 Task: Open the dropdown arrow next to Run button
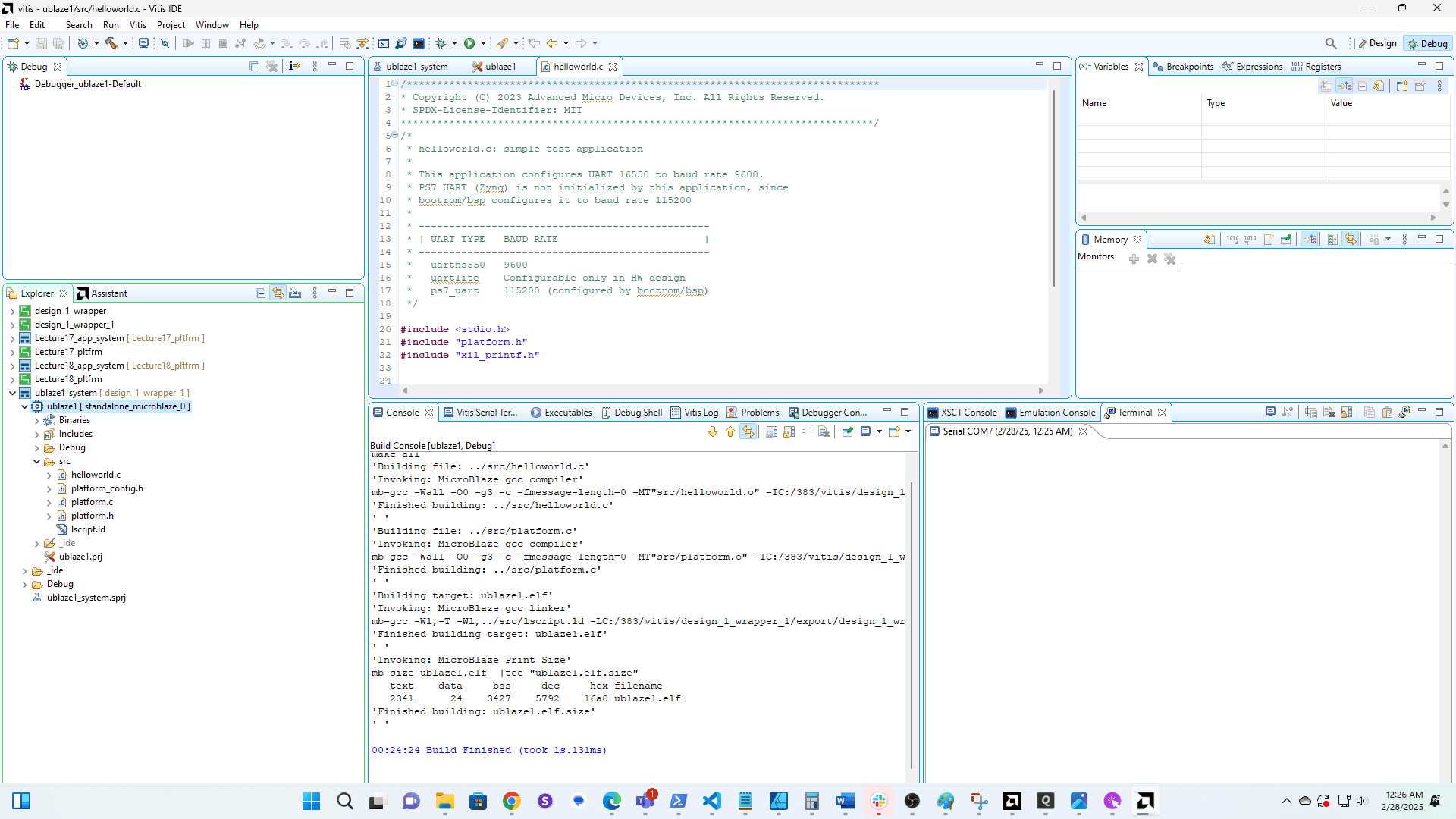(x=483, y=43)
